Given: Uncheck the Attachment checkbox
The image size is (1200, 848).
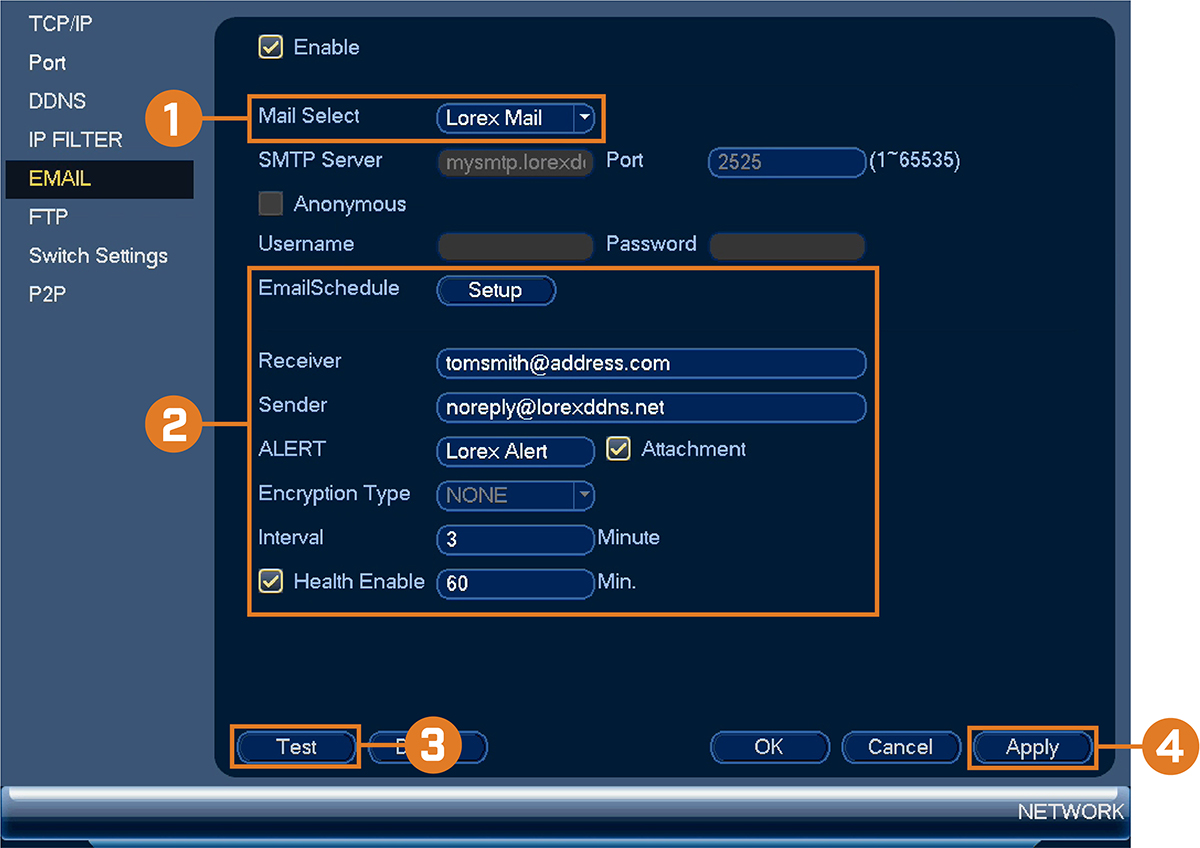Looking at the screenshot, I should [619, 450].
